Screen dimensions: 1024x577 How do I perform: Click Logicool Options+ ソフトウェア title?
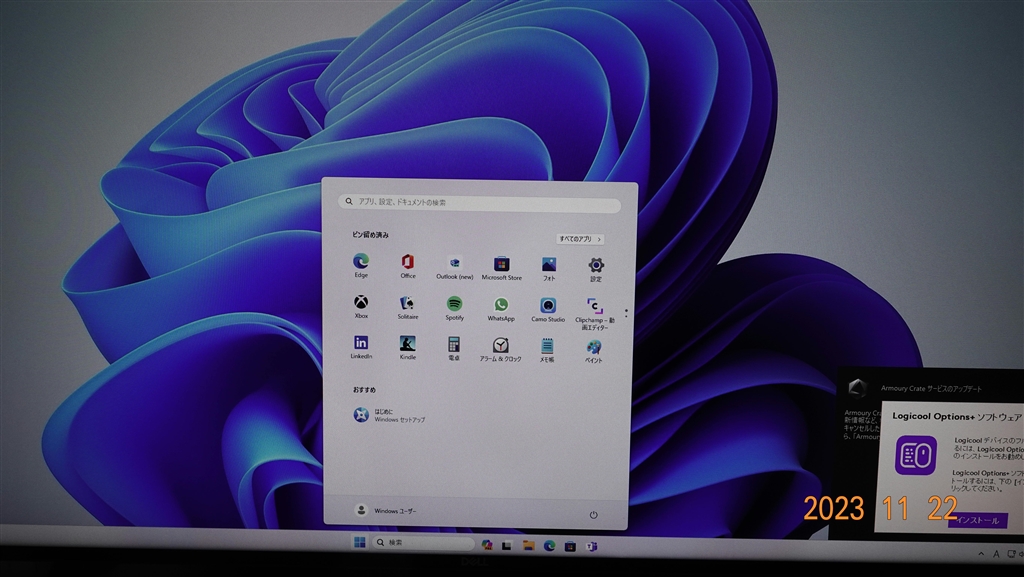(957, 416)
